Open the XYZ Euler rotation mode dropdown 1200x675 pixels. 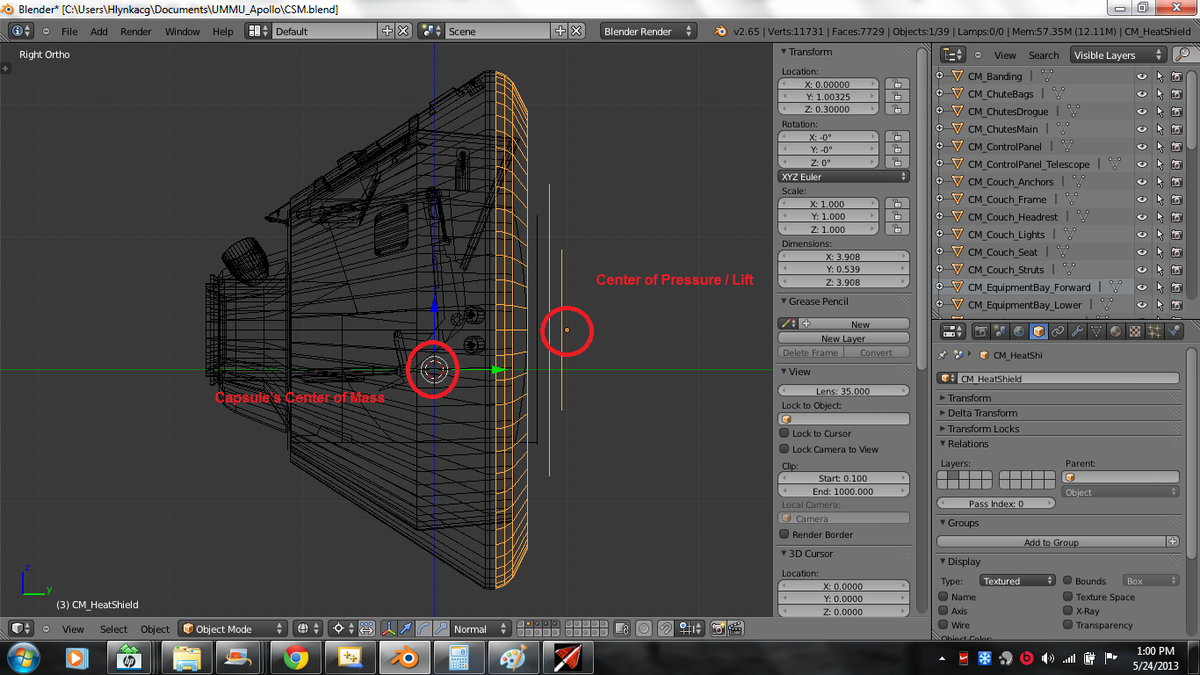coord(844,176)
